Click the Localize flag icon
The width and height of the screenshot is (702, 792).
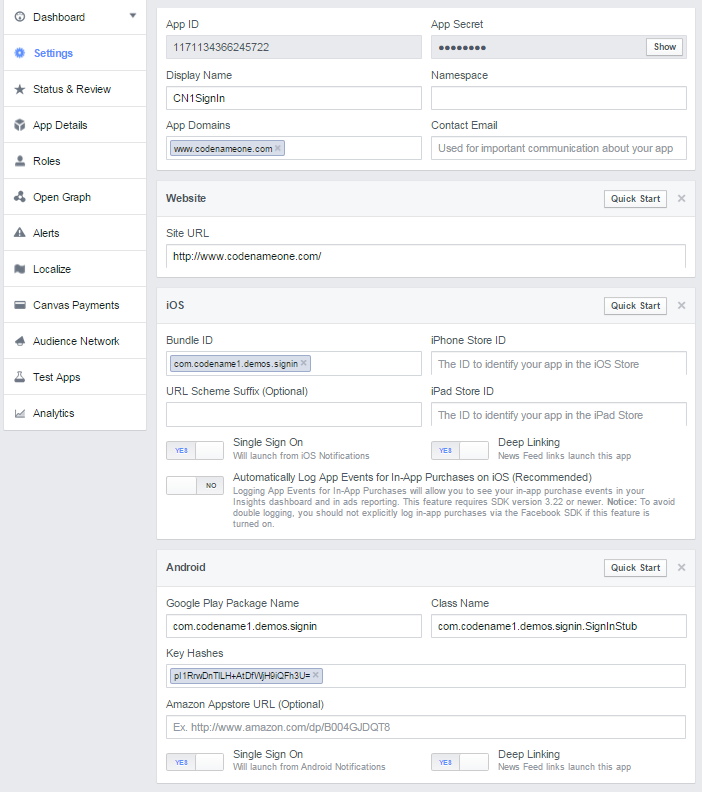[20, 269]
